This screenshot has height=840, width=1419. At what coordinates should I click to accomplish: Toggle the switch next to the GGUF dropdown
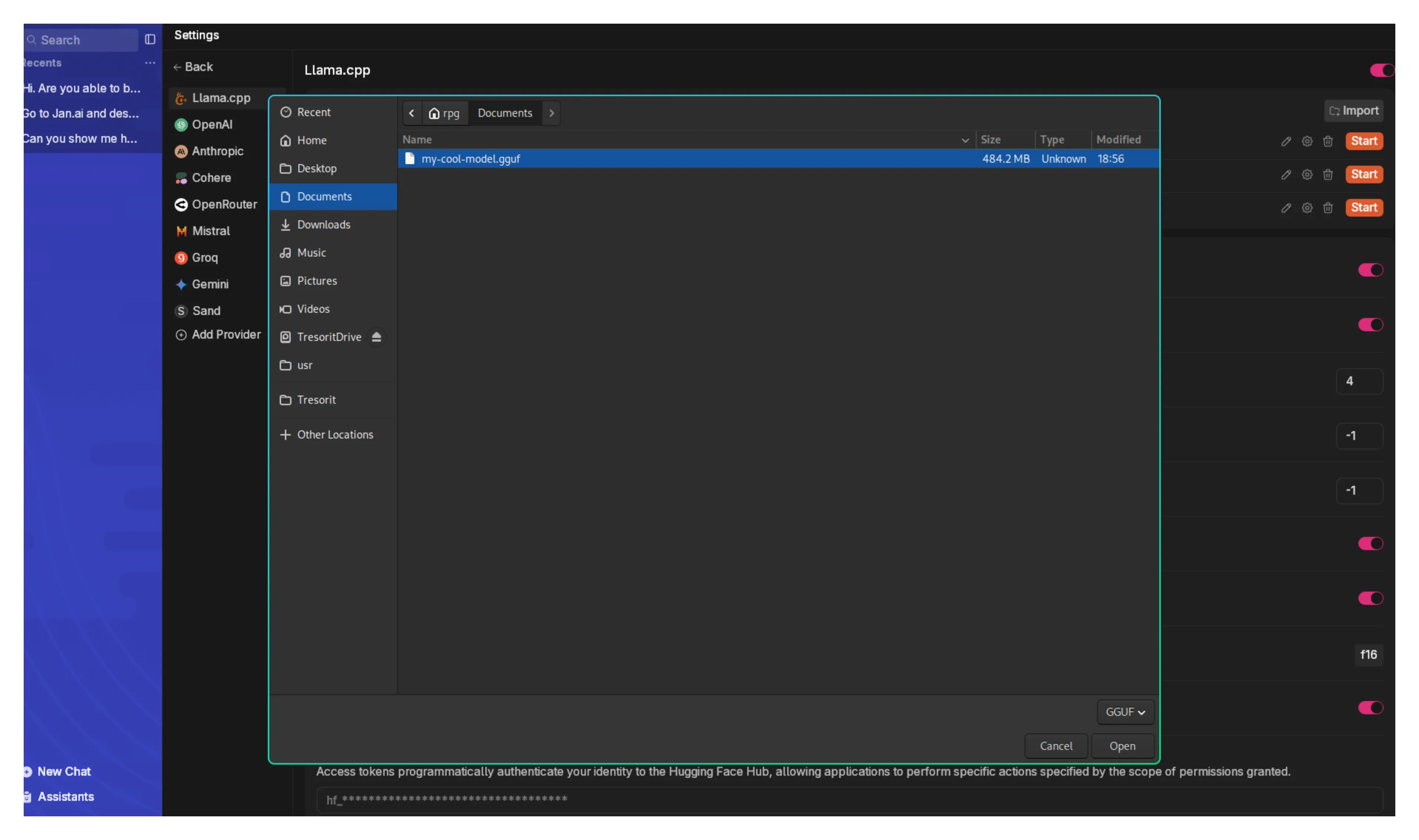click(1371, 708)
